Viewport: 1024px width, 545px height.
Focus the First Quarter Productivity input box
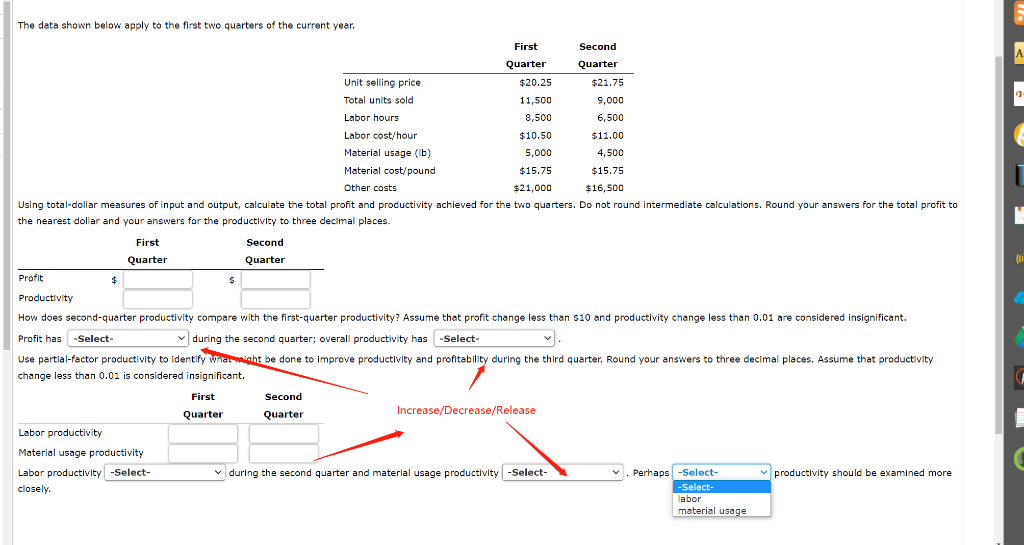click(158, 299)
